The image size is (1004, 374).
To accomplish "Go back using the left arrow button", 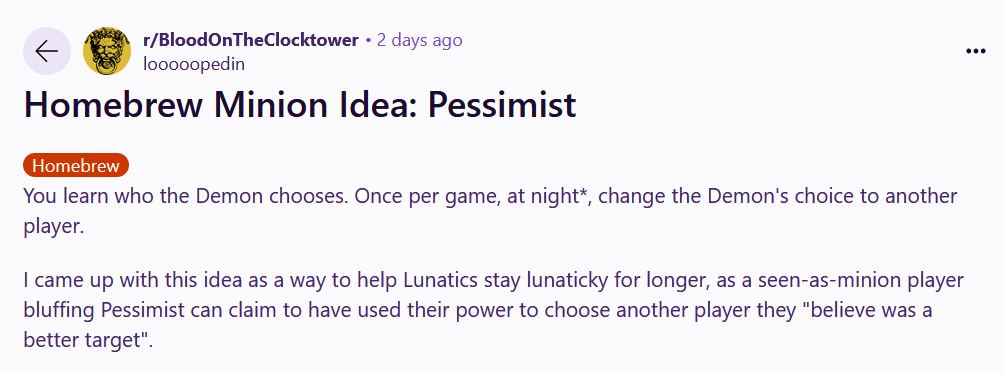I will pyautogui.click(x=47, y=51).
